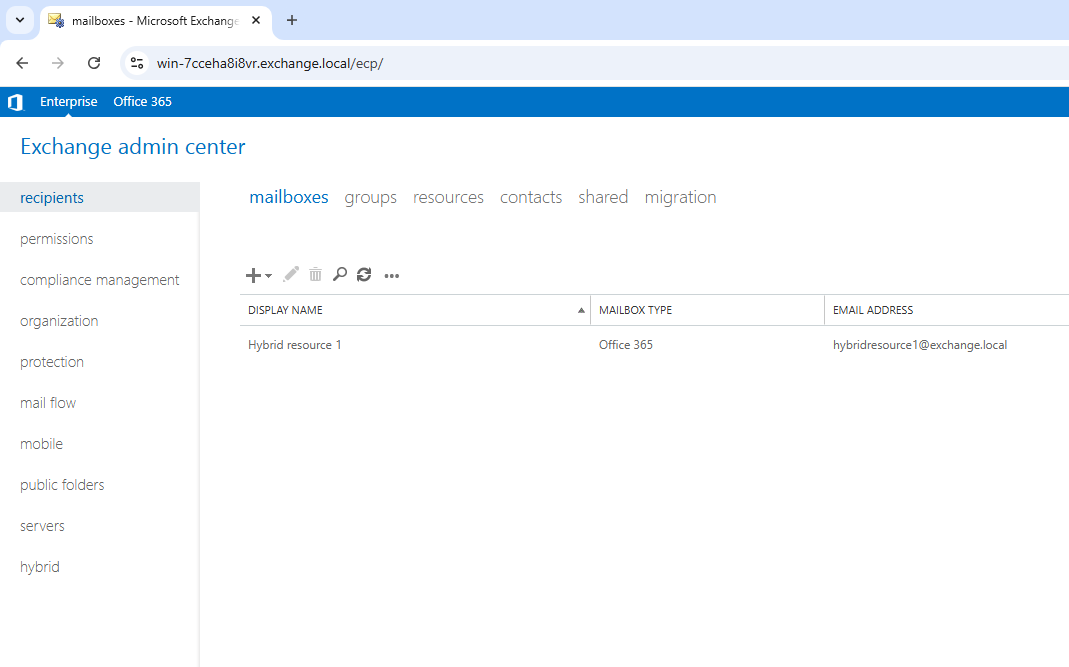Screen dimensions: 1069x667
Task: Open the servers section
Action: point(42,526)
